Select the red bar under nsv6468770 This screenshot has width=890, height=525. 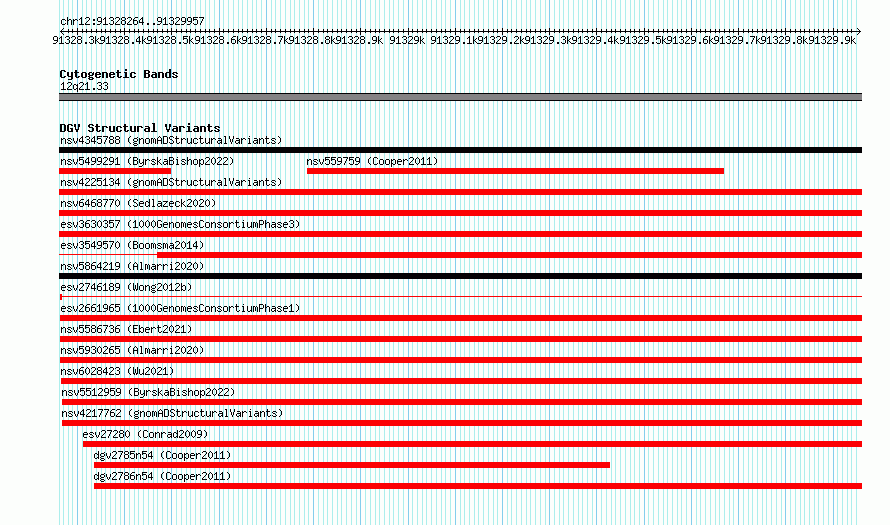pyautogui.click(x=460, y=213)
